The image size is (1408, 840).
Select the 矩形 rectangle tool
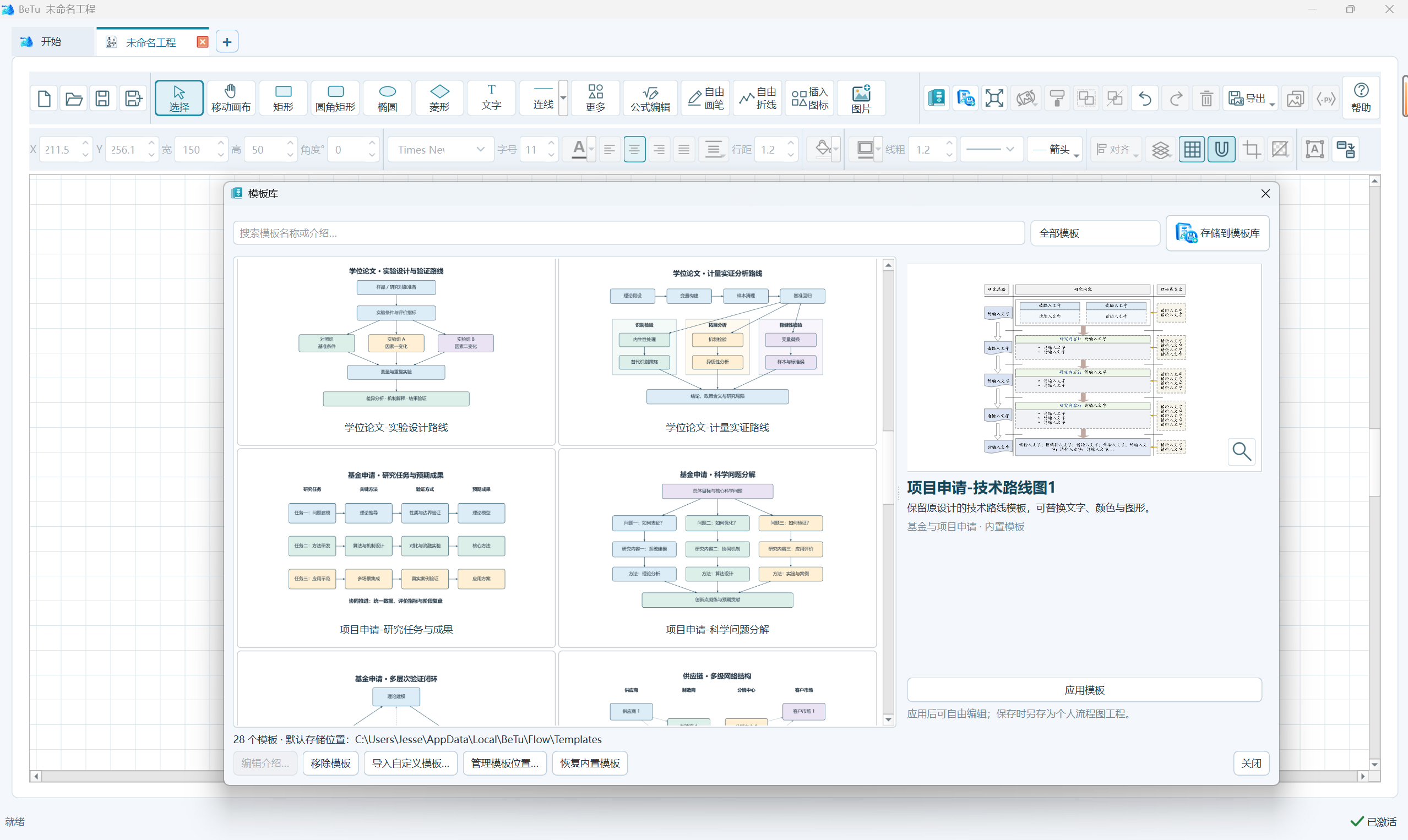[283, 99]
